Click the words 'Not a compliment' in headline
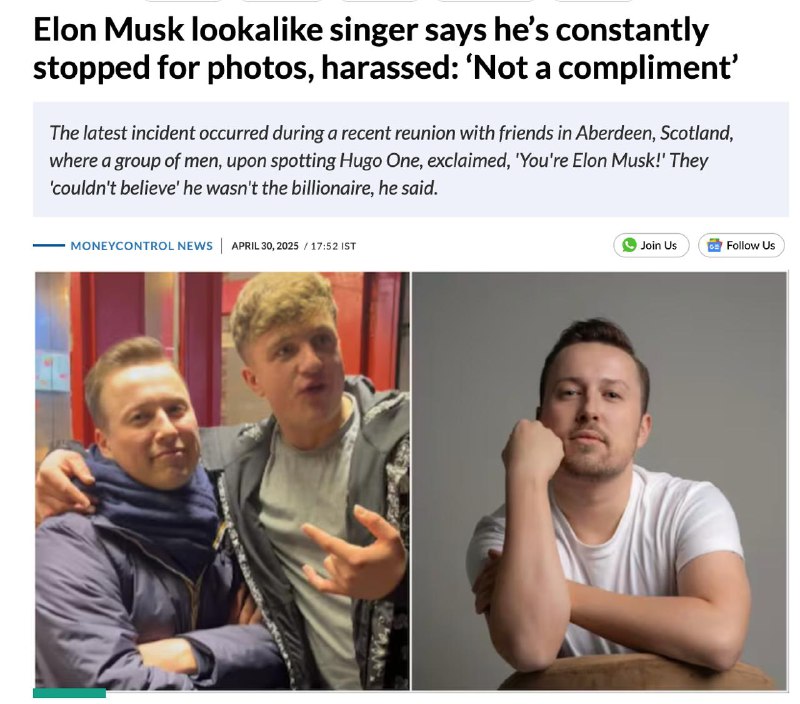The width and height of the screenshot is (800, 704). point(604,67)
